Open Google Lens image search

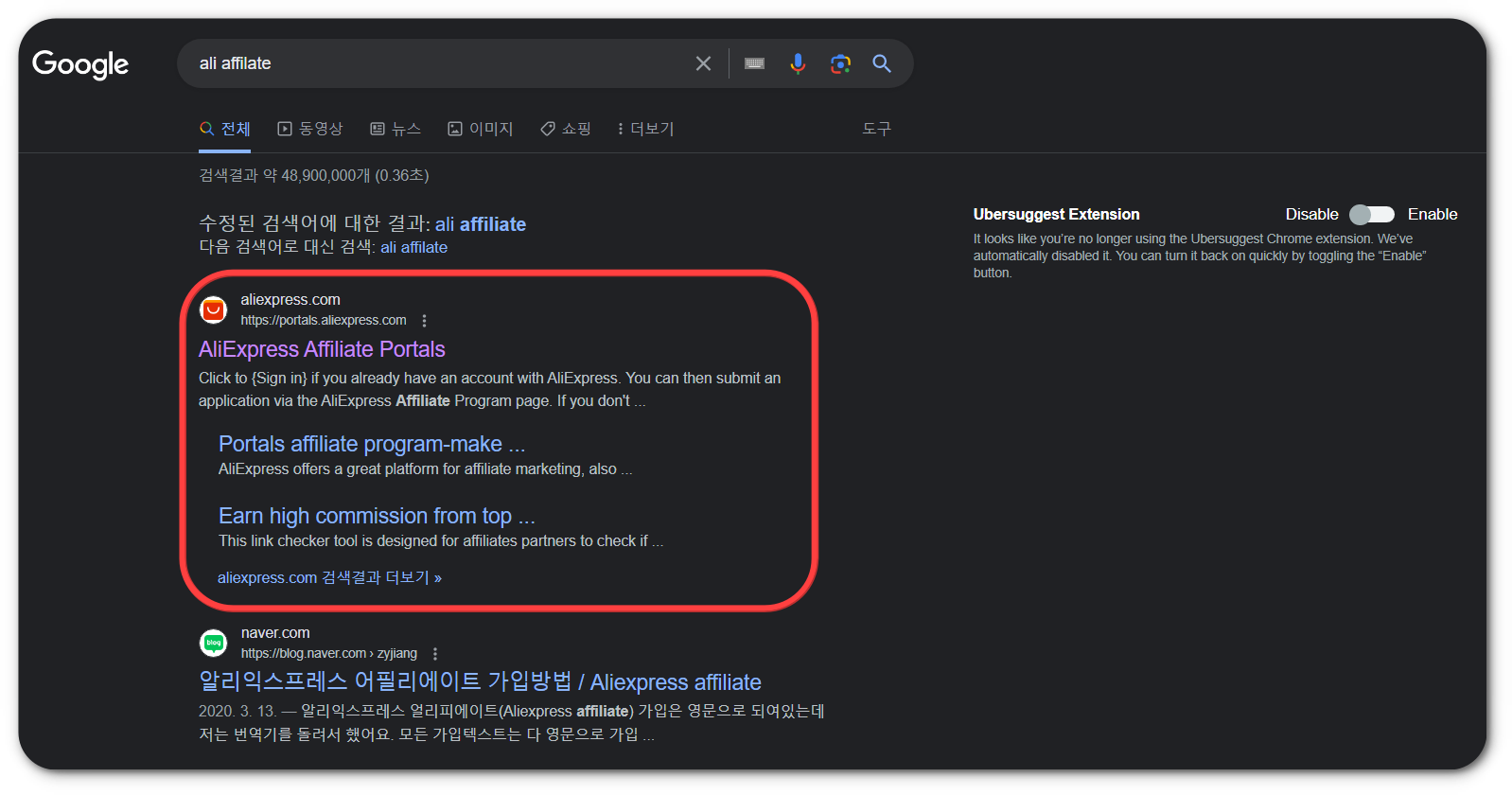(x=840, y=63)
